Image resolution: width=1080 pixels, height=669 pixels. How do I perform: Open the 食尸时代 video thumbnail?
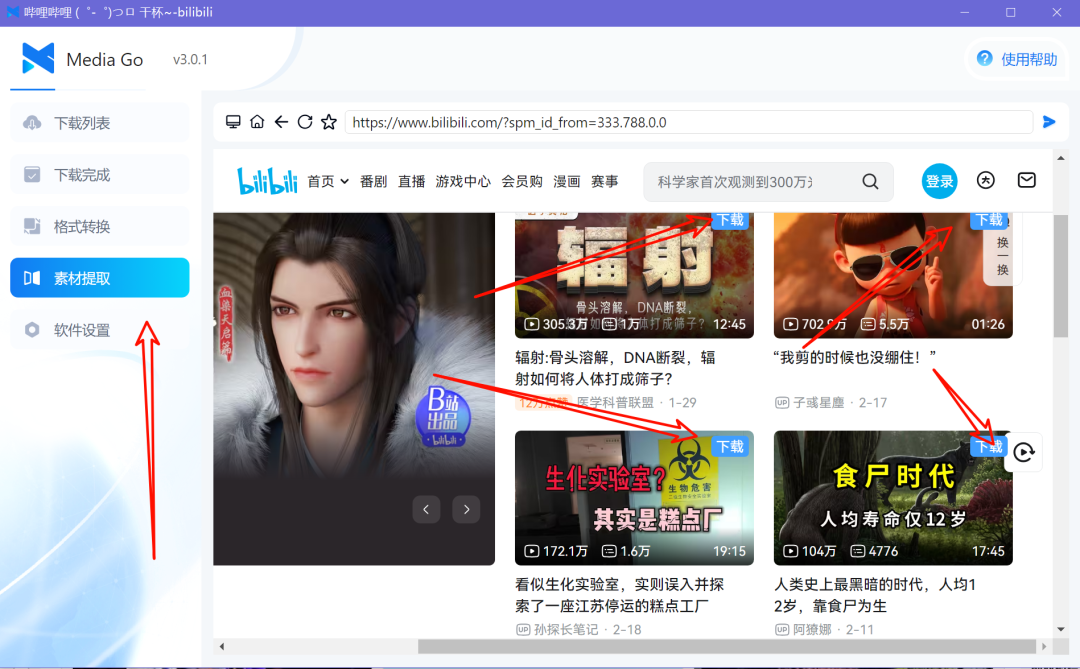click(x=893, y=498)
